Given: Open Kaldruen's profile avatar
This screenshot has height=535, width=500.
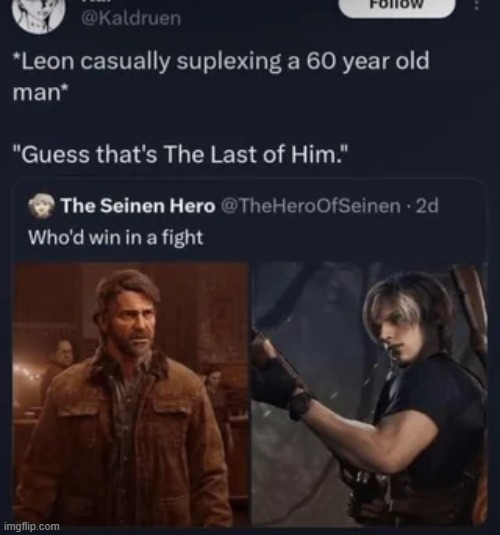Looking at the screenshot, I should point(38,15).
